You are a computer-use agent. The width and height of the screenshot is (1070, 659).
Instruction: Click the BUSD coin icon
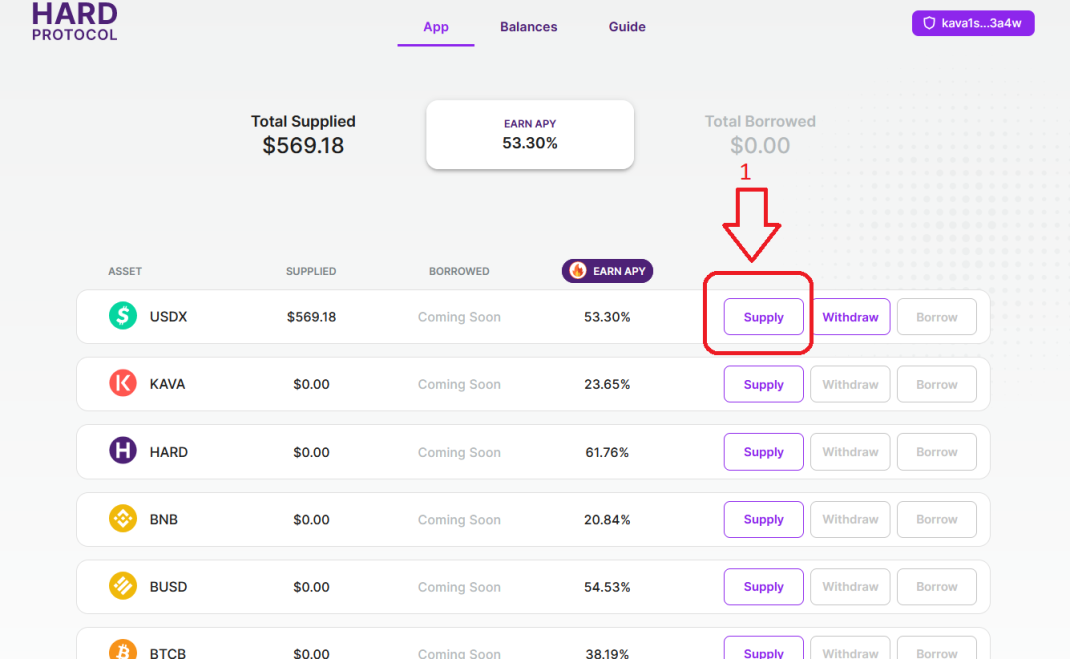[123, 586]
